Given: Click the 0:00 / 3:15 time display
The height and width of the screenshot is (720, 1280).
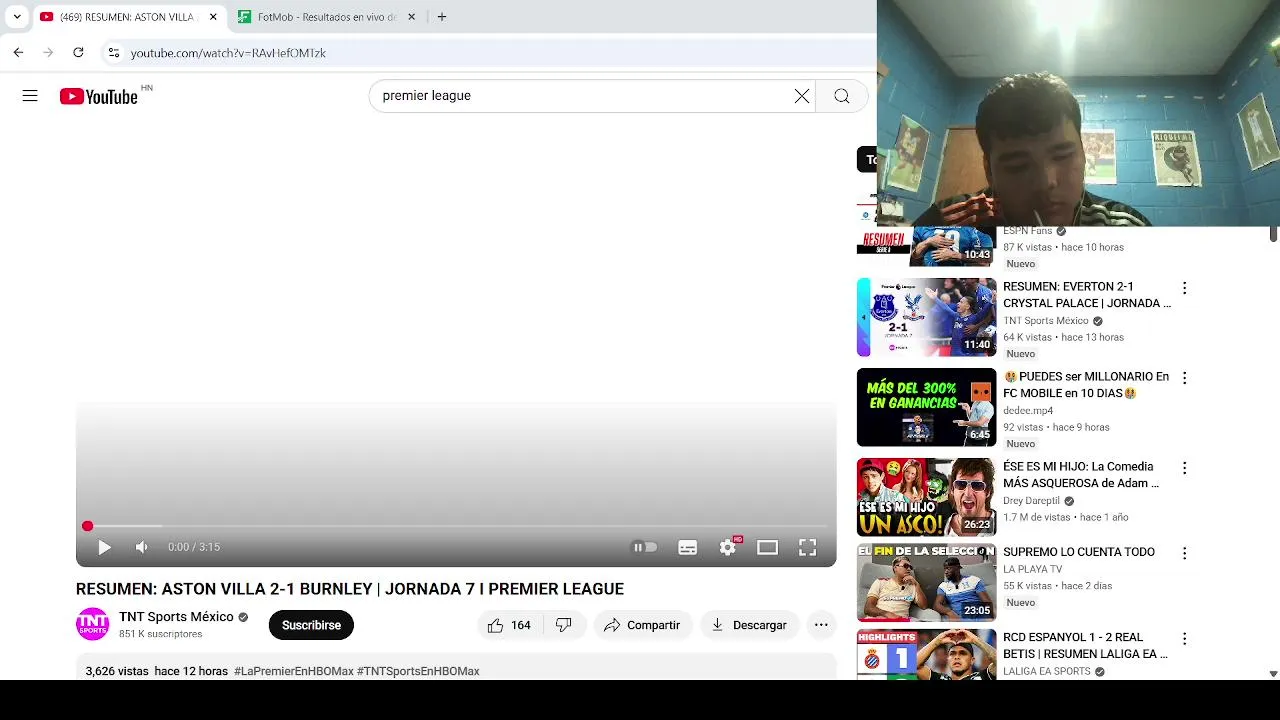Looking at the screenshot, I should tap(194, 547).
